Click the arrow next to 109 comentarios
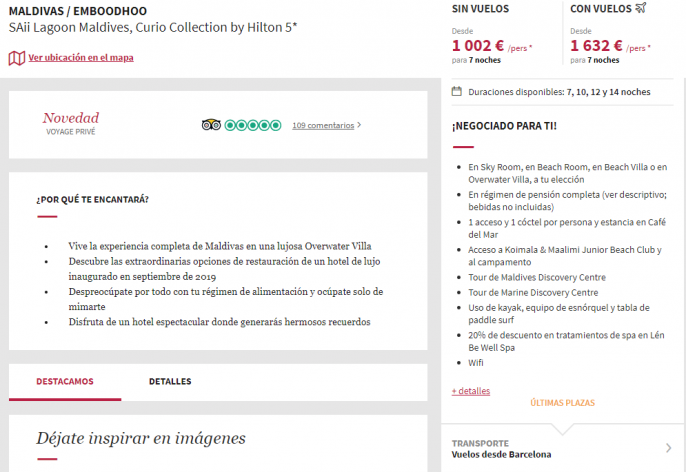 [x=359, y=125]
